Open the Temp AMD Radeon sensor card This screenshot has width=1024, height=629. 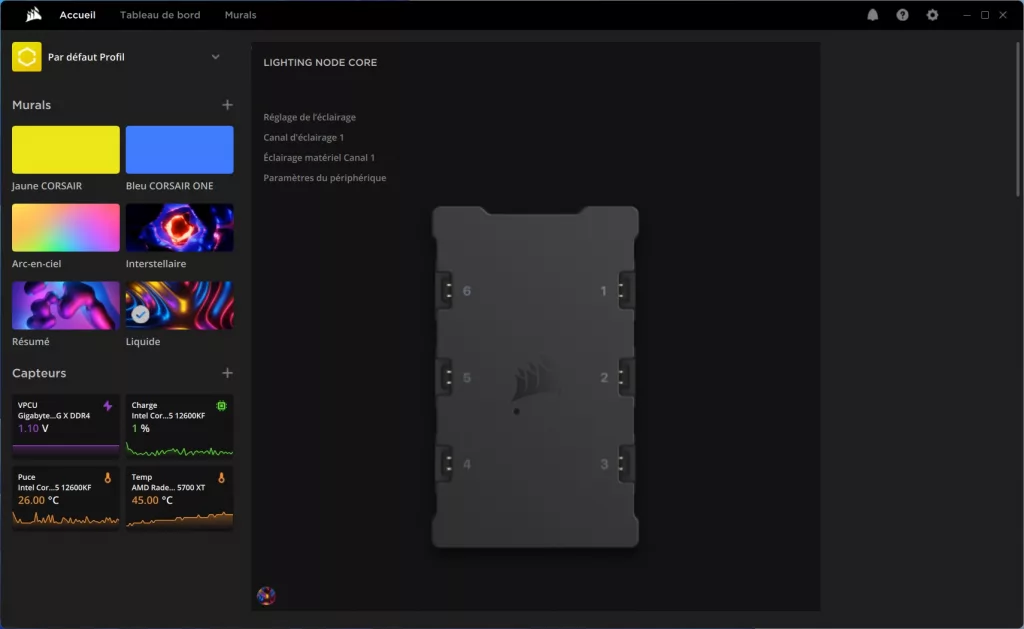(180, 498)
